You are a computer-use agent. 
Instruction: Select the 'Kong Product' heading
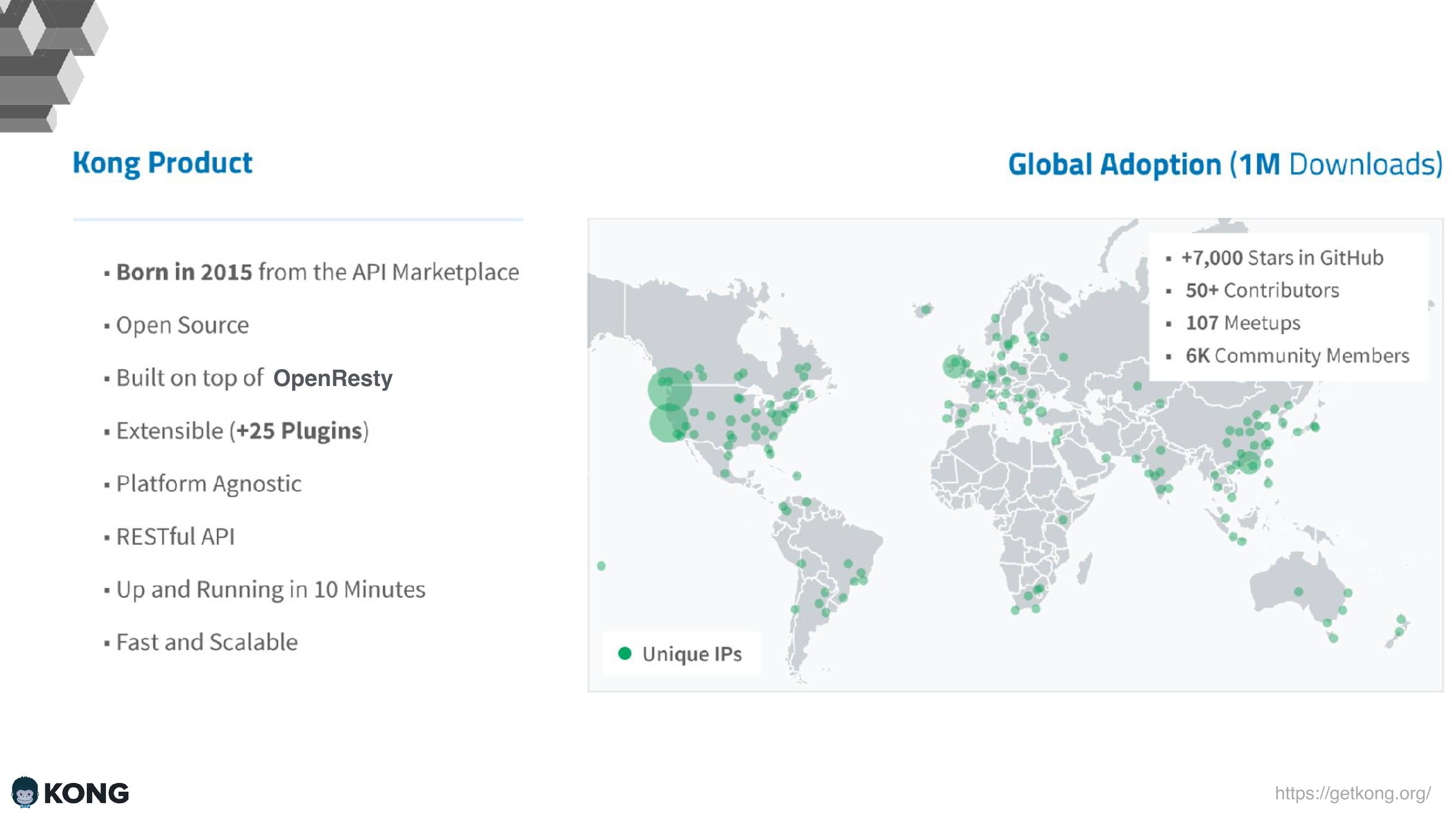(163, 163)
